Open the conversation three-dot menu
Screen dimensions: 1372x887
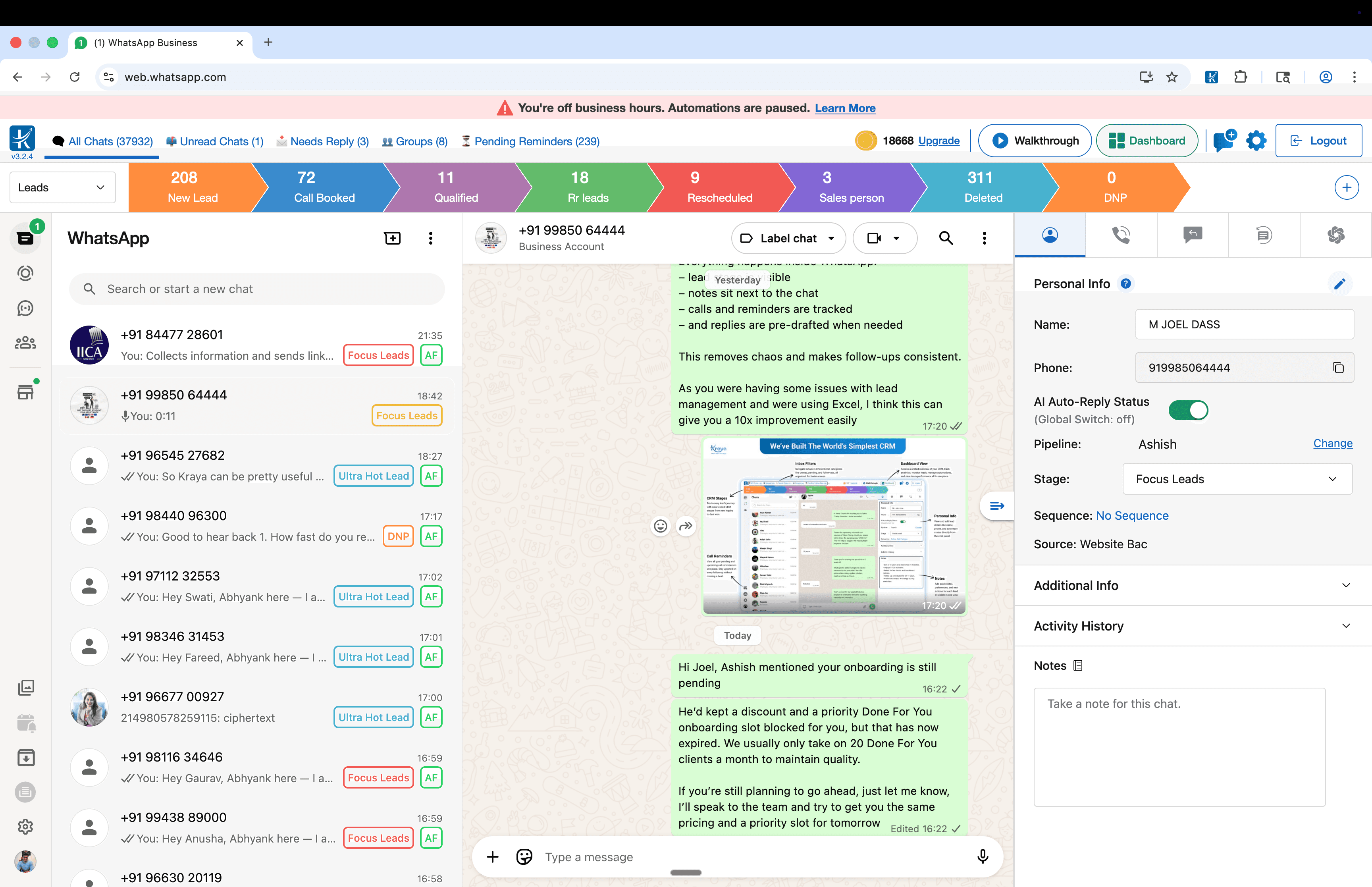984,238
